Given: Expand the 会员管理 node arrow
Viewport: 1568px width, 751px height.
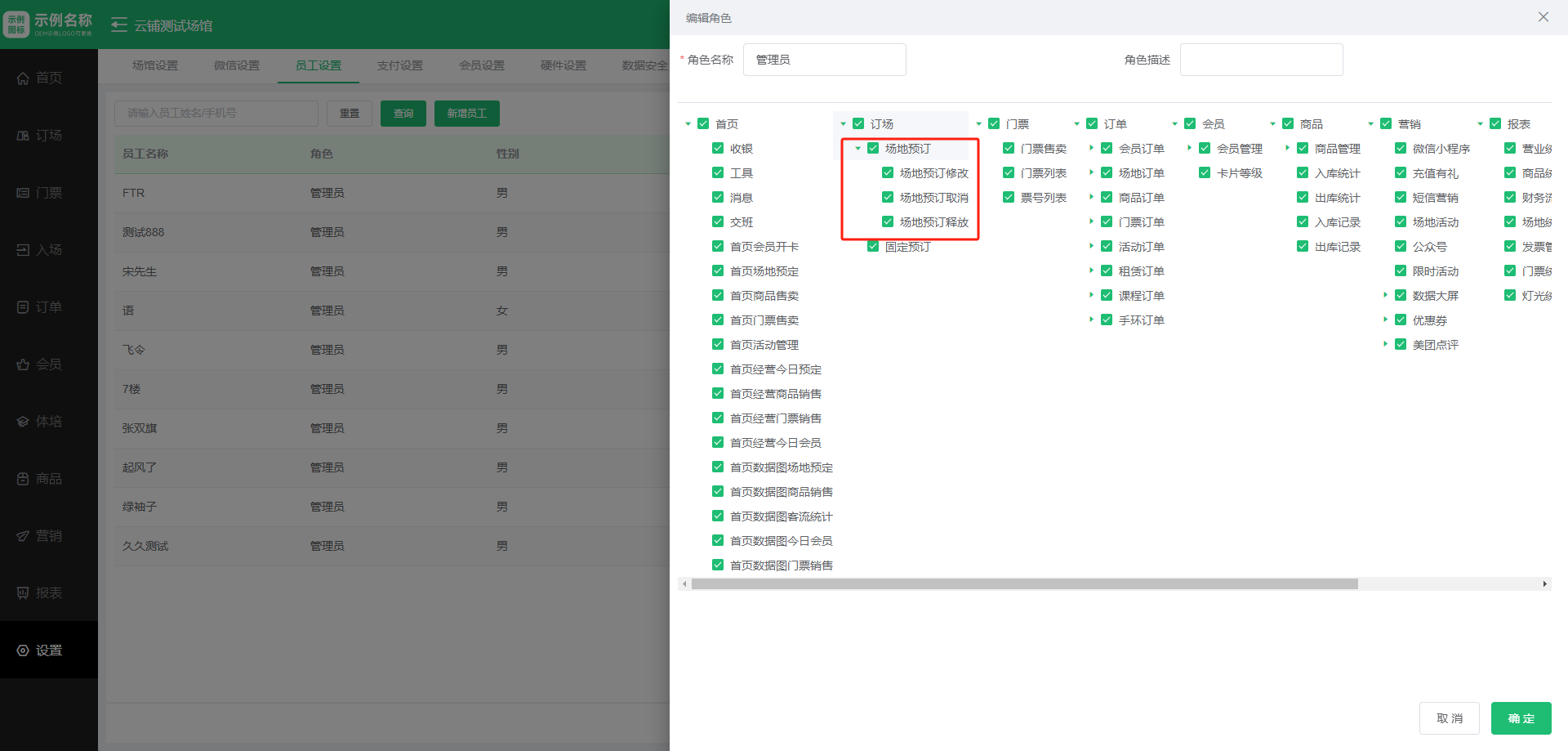Looking at the screenshot, I should tap(1190, 148).
